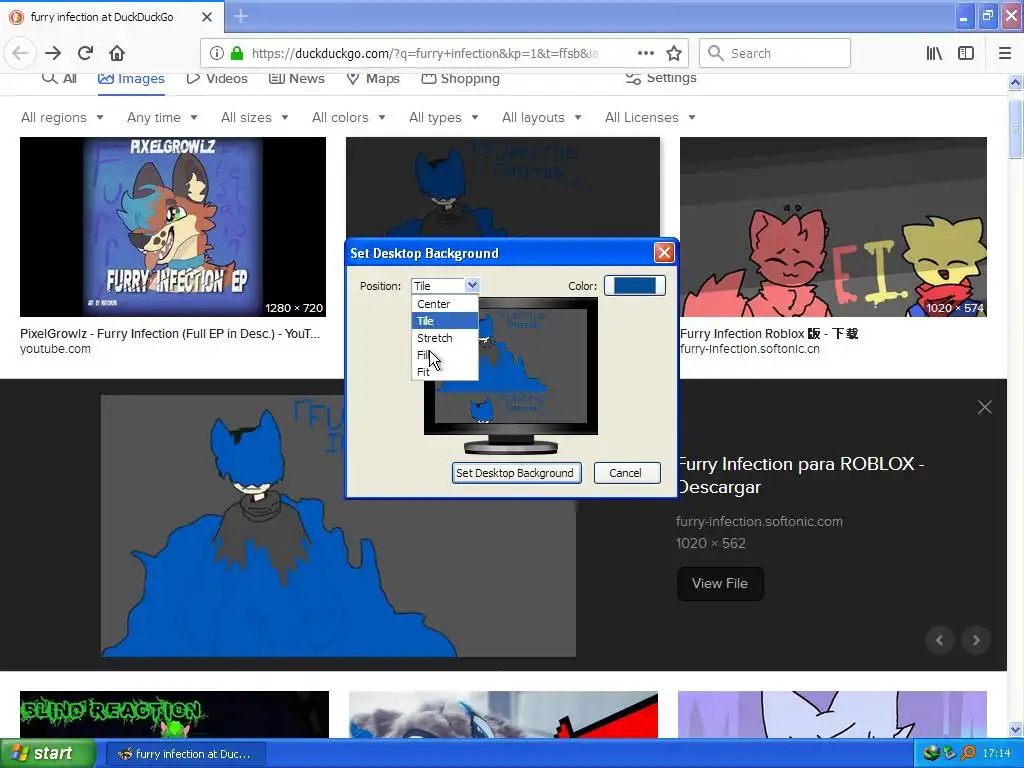Click the page scrollbar down arrow

coord(1015,729)
